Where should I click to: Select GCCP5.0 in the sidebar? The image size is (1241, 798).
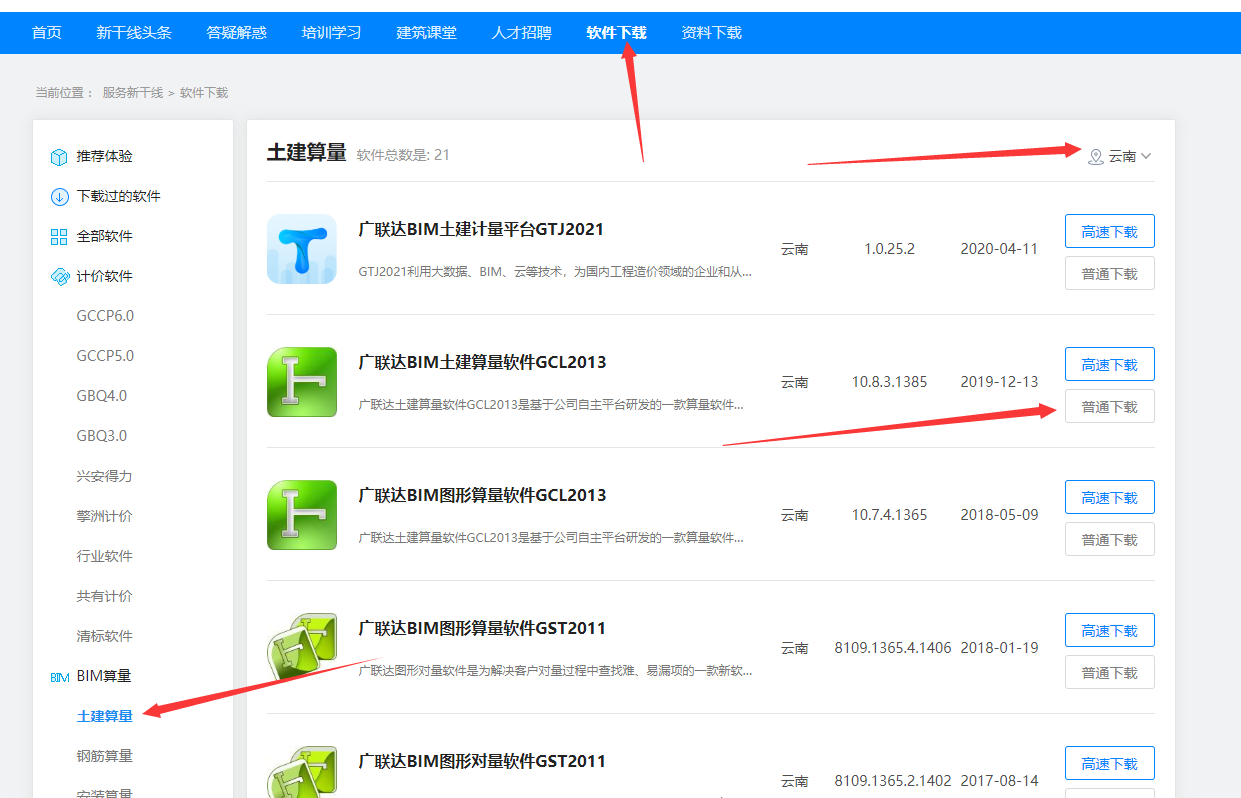tap(105, 356)
